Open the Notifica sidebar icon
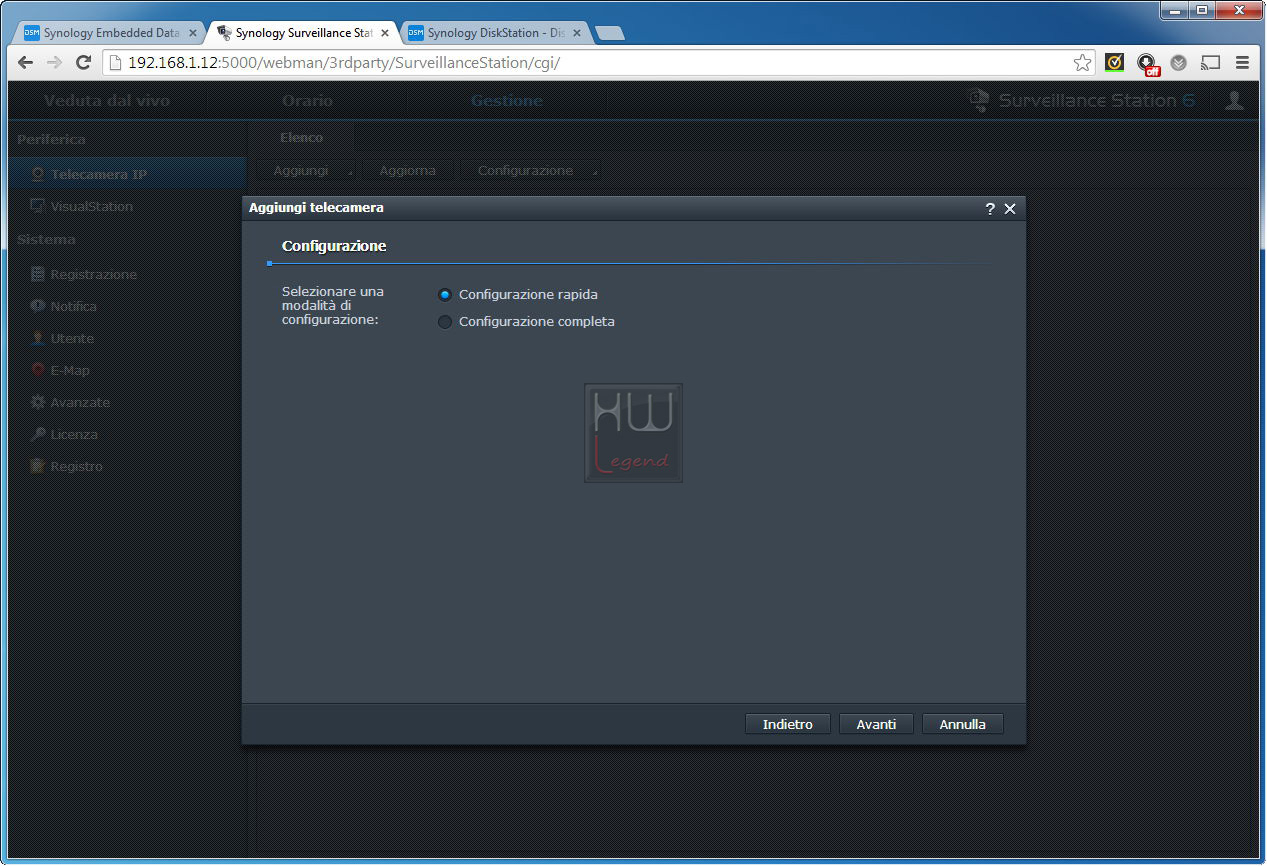The height and width of the screenshot is (866, 1267). 38,306
